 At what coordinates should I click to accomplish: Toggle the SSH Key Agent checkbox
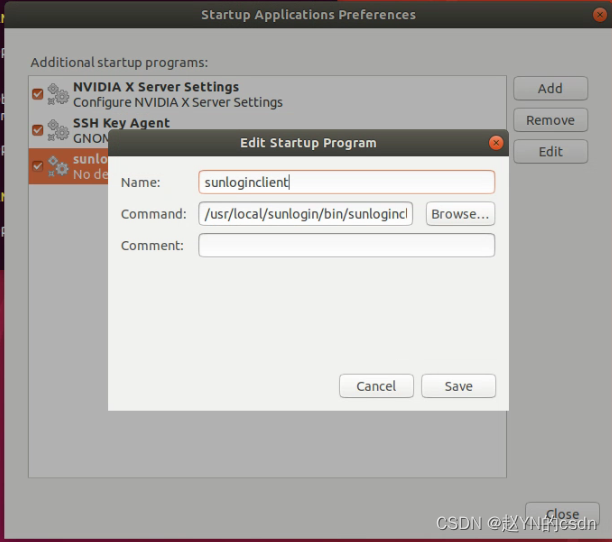37,130
